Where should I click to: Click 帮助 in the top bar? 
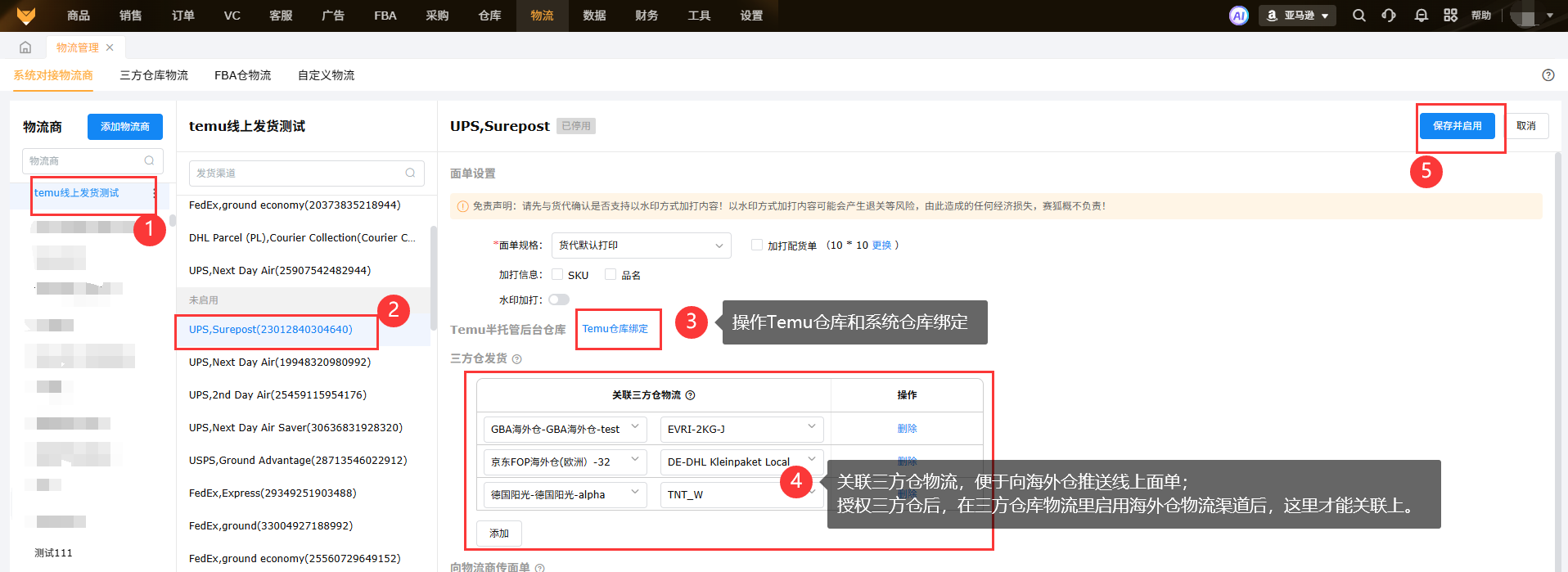click(x=1481, y=16)
